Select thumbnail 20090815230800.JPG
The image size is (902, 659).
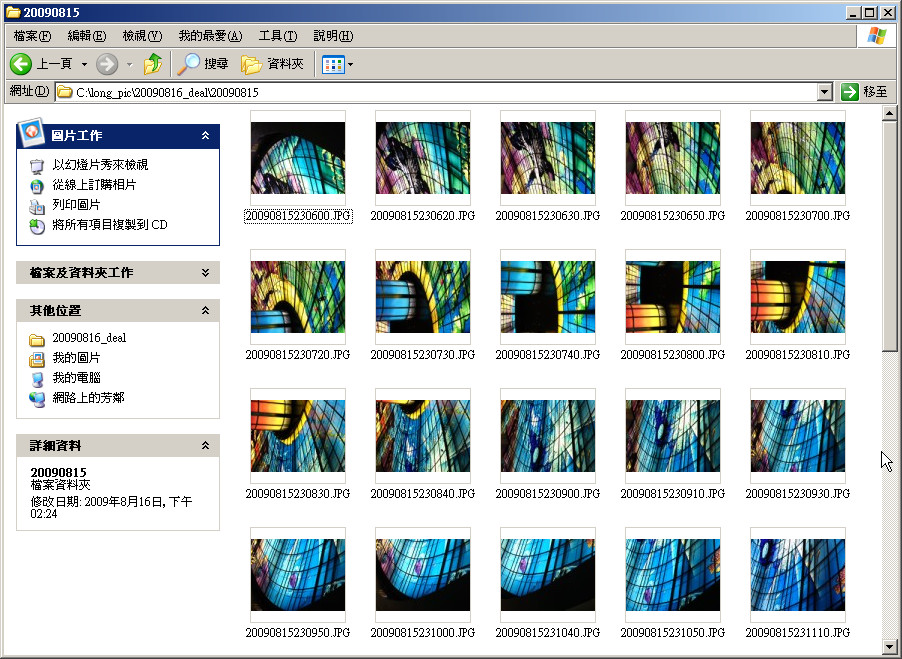pyautogui.click(x=673, y=297)
